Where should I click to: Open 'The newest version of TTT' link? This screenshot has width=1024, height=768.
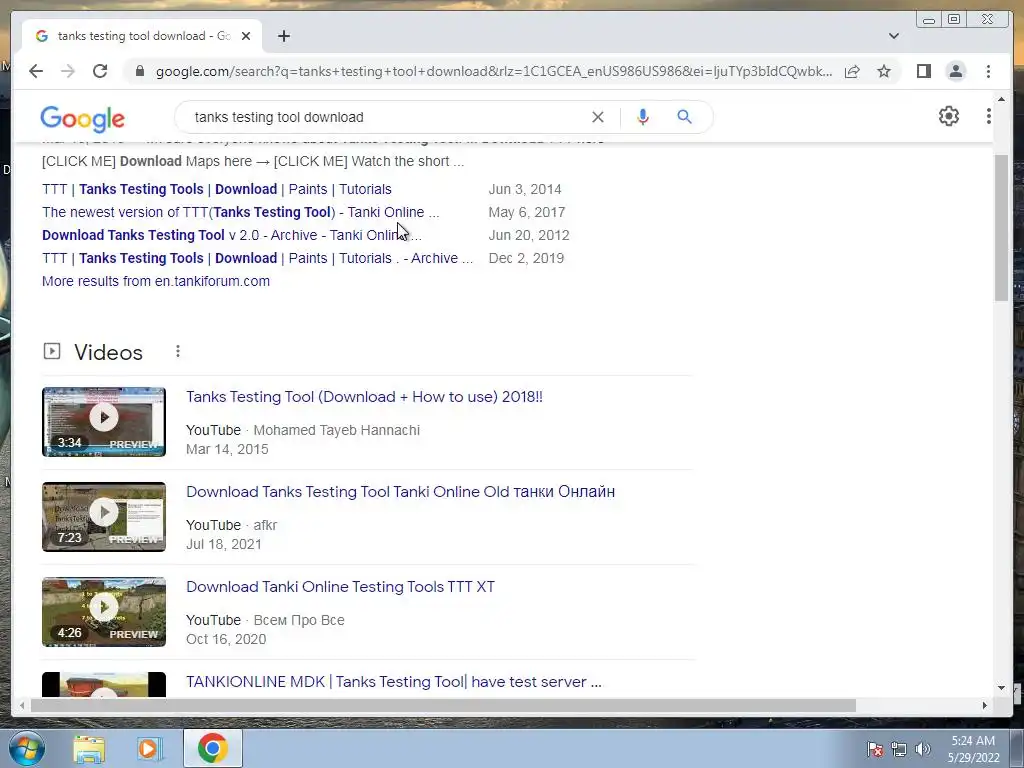(x=240, y=212)
